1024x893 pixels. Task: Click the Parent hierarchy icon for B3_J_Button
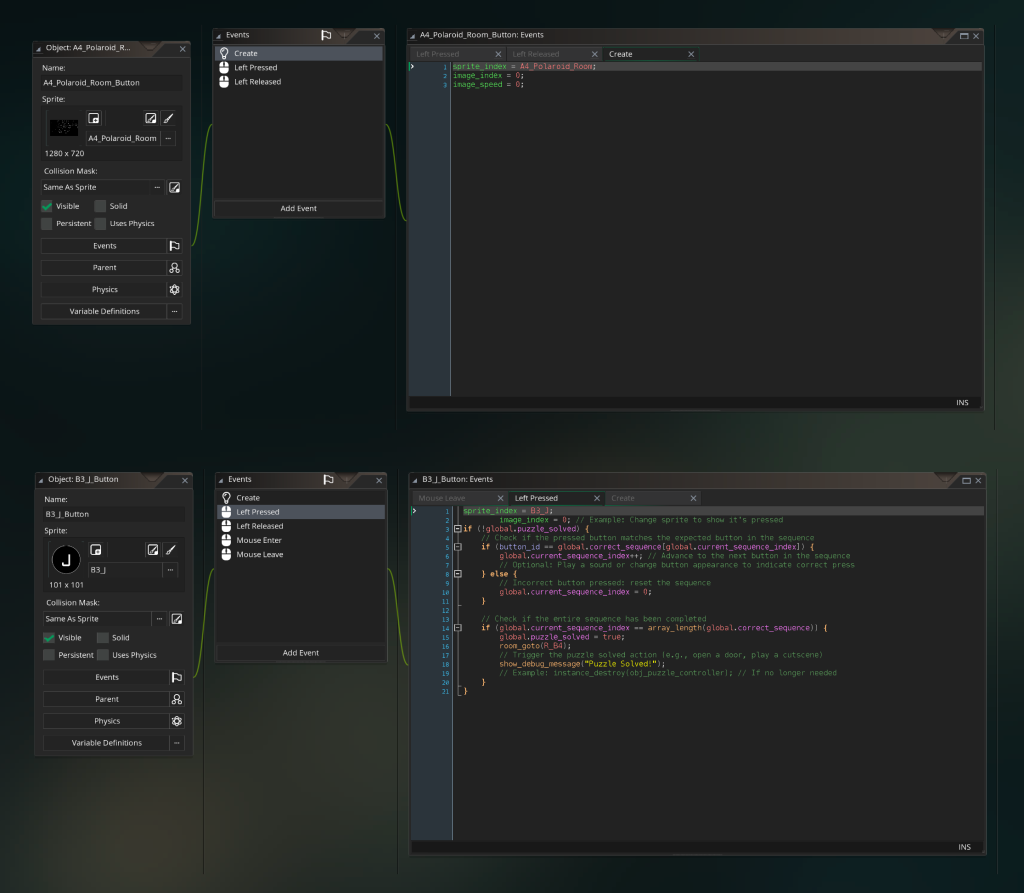176,699
